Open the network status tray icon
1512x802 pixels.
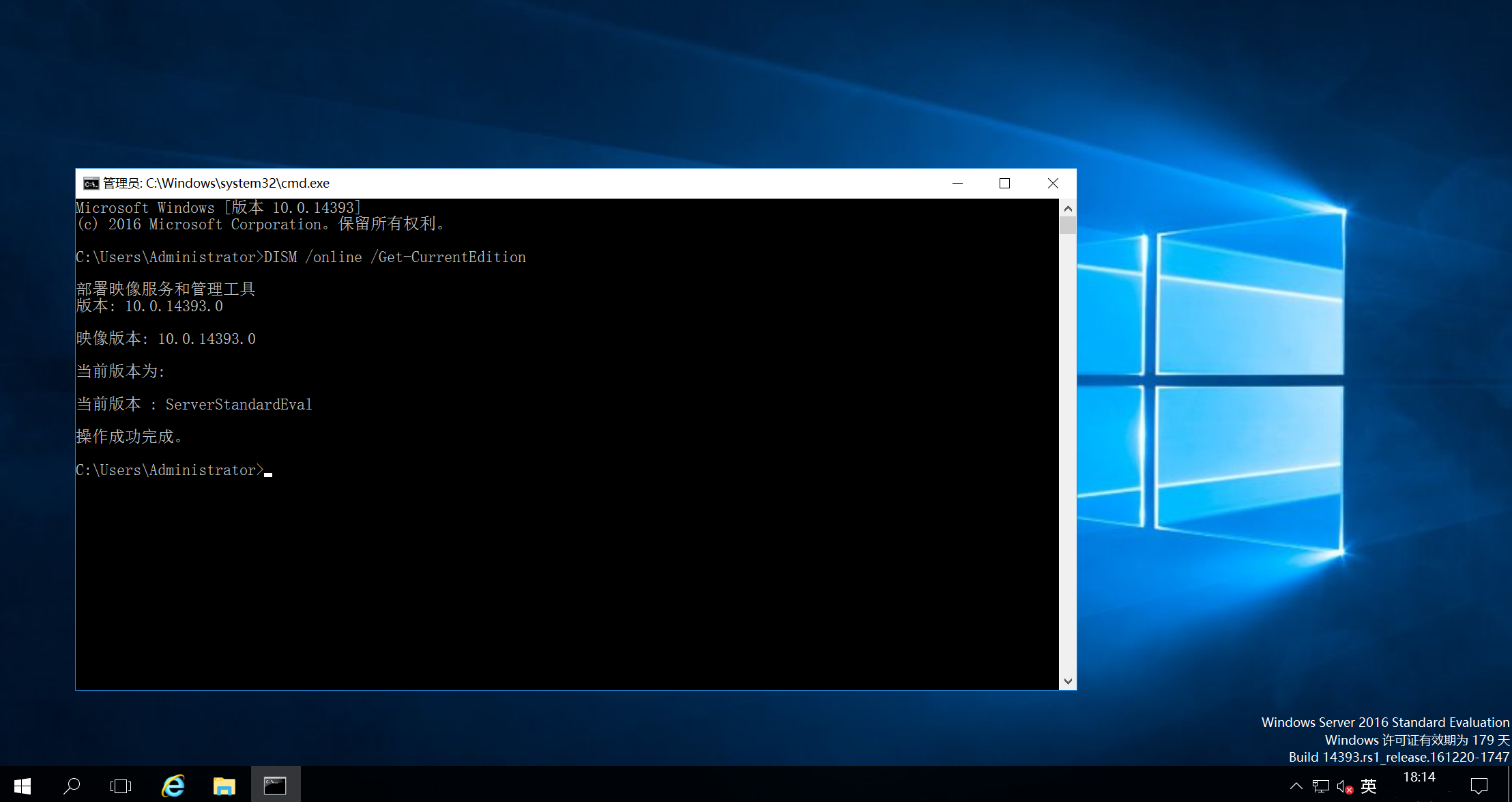pos(1321,786)
